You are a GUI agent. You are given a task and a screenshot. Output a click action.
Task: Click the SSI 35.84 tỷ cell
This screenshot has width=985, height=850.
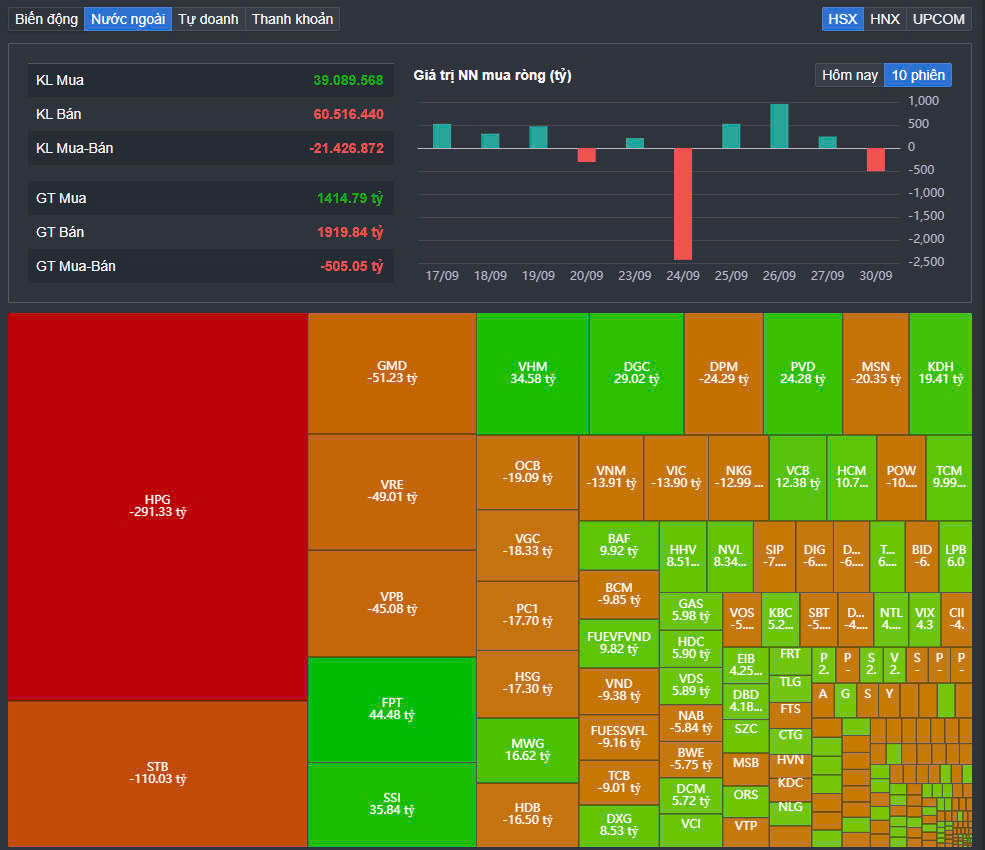pos(392,804)
